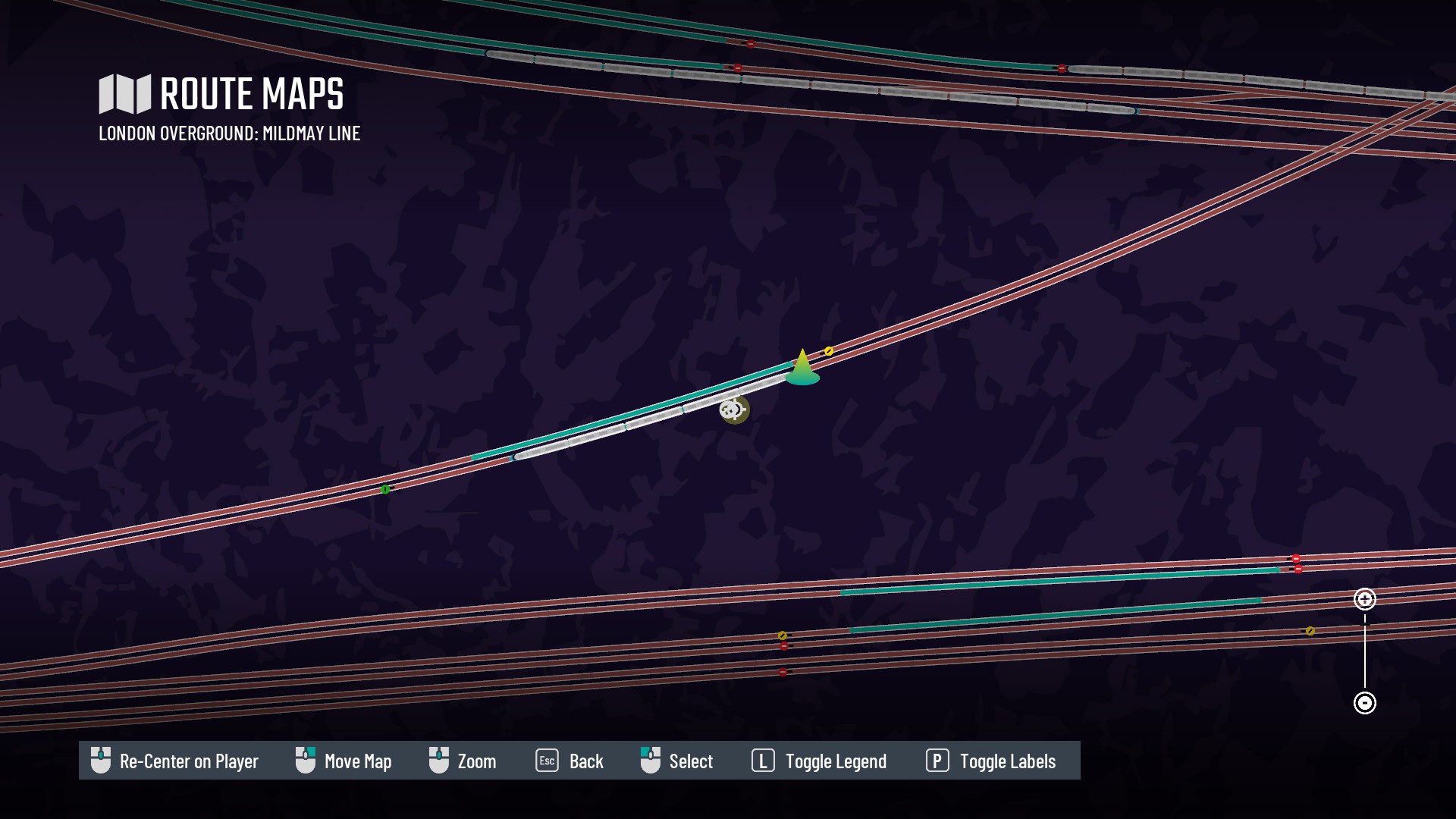Click the Route Maps heading text
The height and width of the screenshot is (819, 1456).
pyautogui.click(x=252, y=94)
